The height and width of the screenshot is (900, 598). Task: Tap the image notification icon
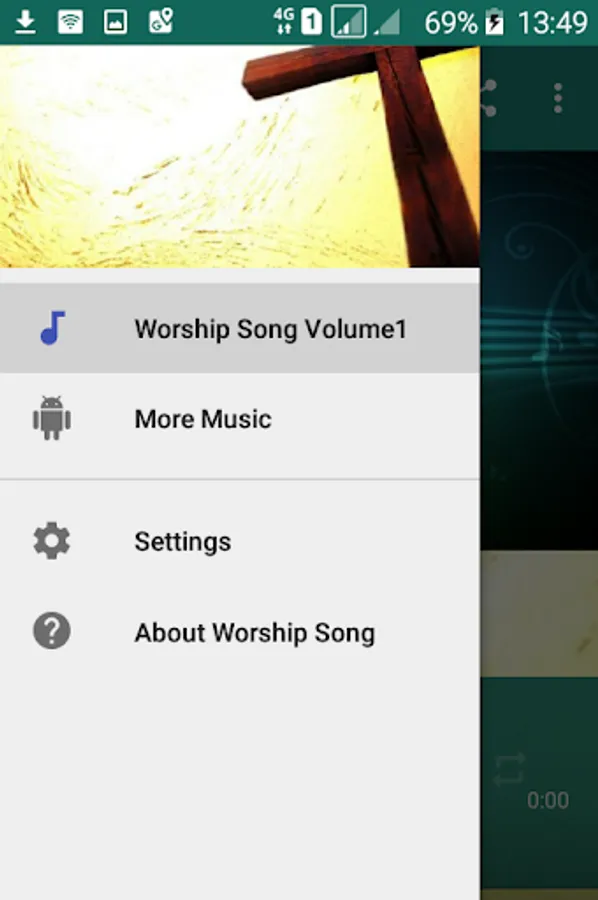pyautogui.click(x=115, y=22)
